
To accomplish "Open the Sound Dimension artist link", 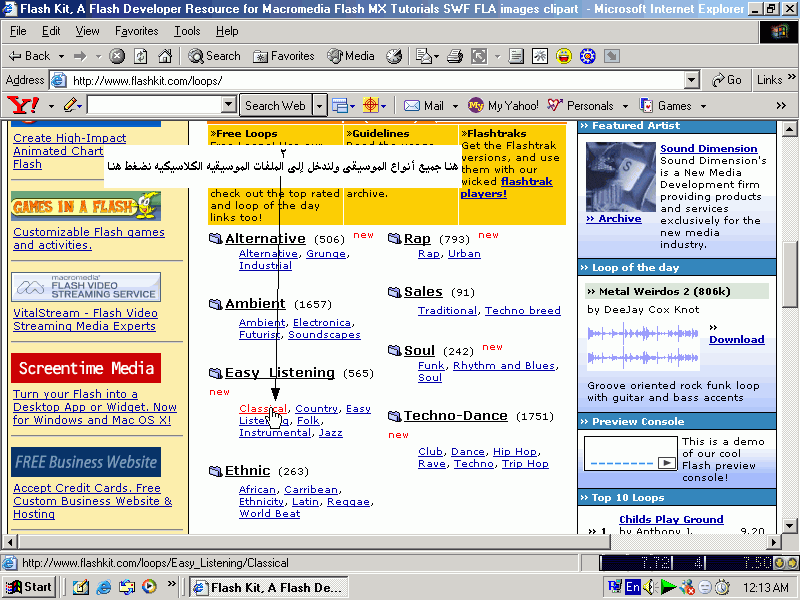I will [708, 148].
